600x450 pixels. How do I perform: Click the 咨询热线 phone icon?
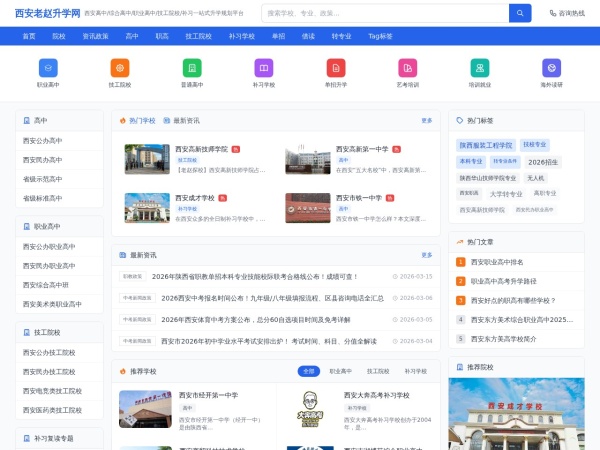553,13
